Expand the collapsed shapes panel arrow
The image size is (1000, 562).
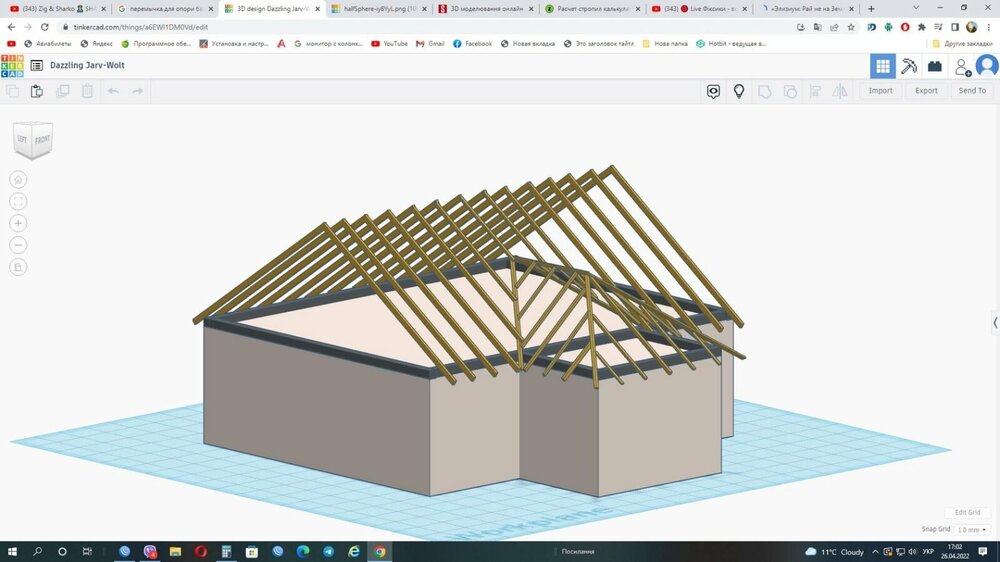995,322
